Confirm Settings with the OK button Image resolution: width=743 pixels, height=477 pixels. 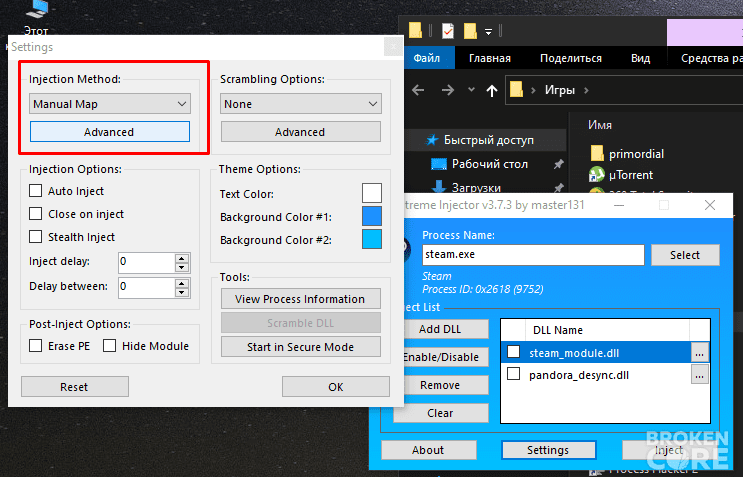pos(336,387)
